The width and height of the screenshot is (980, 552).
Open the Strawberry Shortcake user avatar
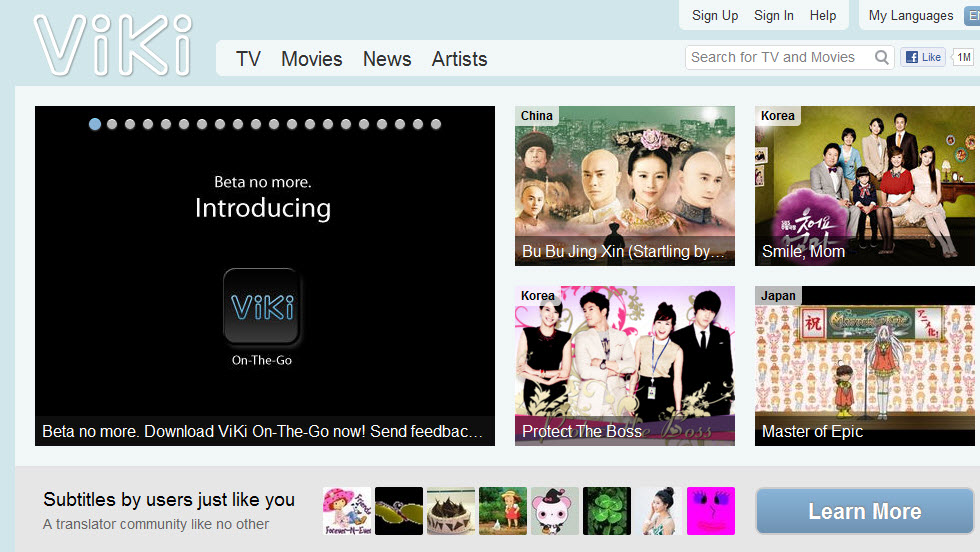coord(347,511)
